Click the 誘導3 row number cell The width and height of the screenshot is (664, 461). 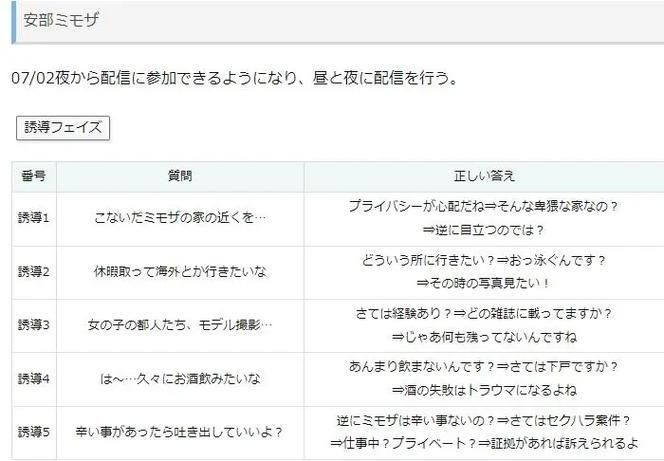(x=34, y=325)
